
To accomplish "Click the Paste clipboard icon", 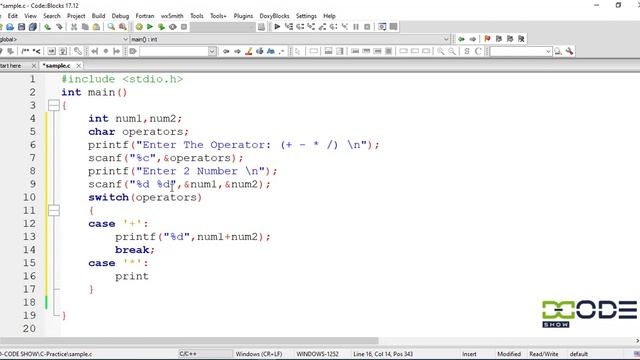I will [96, 27].
